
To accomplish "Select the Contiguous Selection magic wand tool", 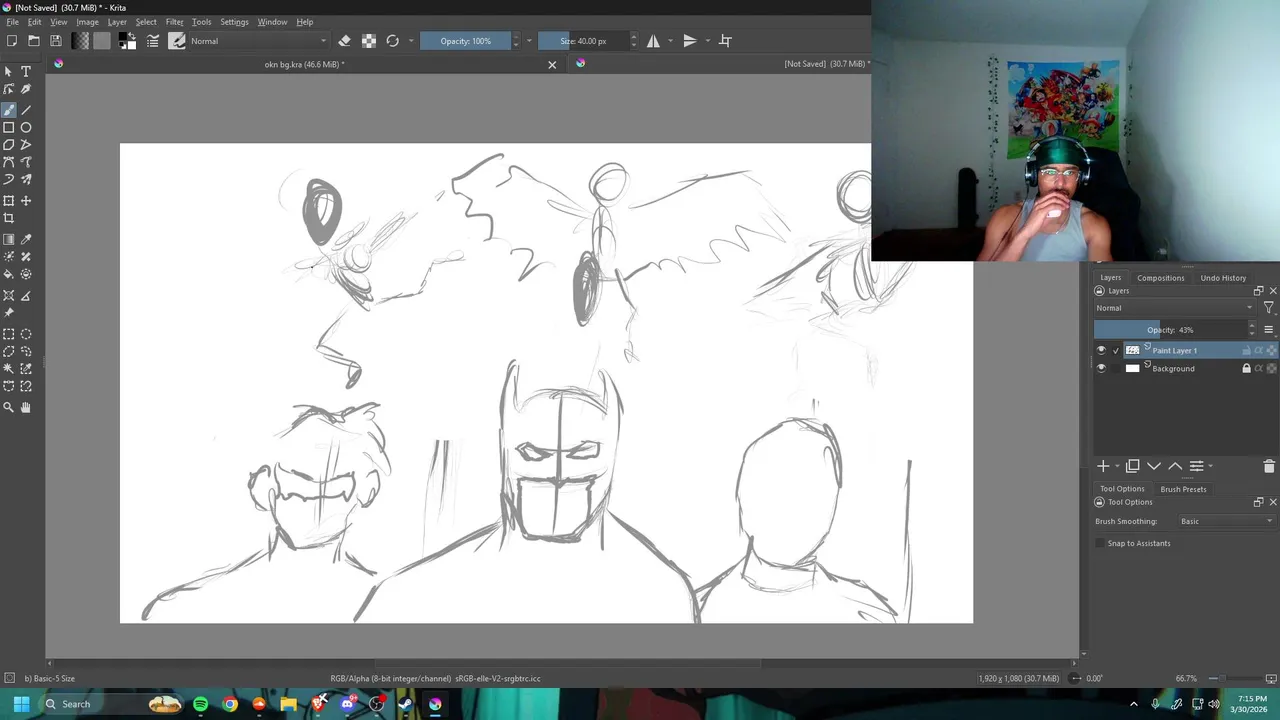I will 9,369.
